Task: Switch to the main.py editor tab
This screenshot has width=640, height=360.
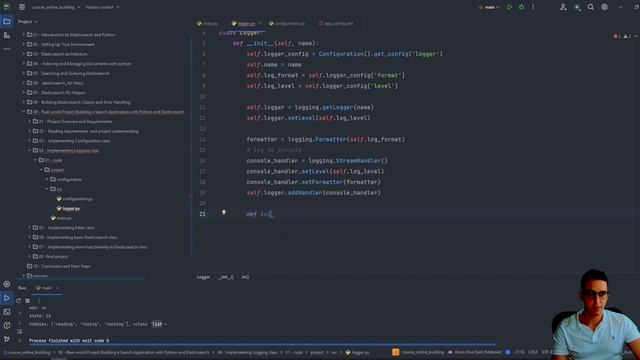Action: tap(207, 24)
